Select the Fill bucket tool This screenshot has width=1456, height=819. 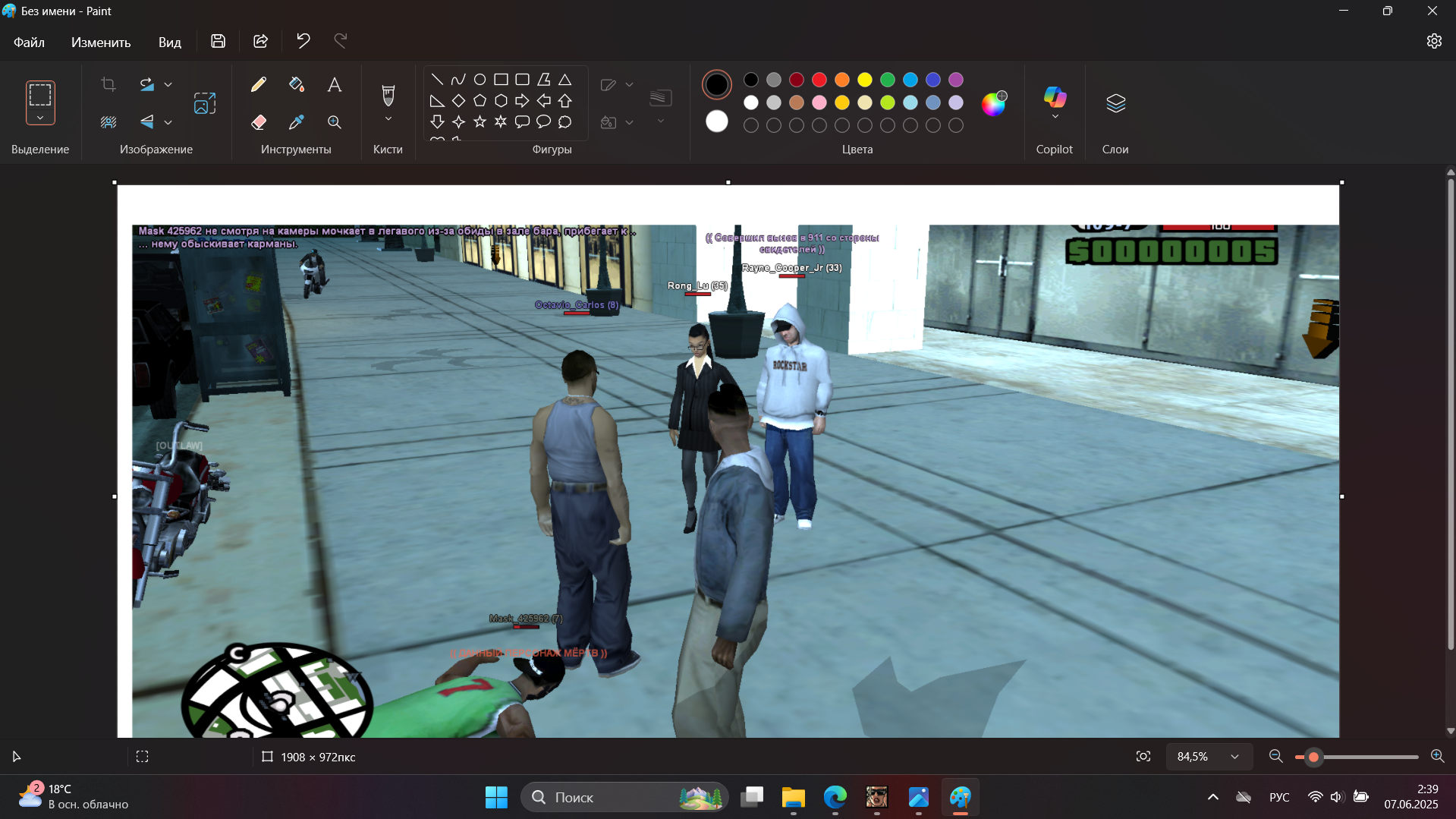click(297, 84)
